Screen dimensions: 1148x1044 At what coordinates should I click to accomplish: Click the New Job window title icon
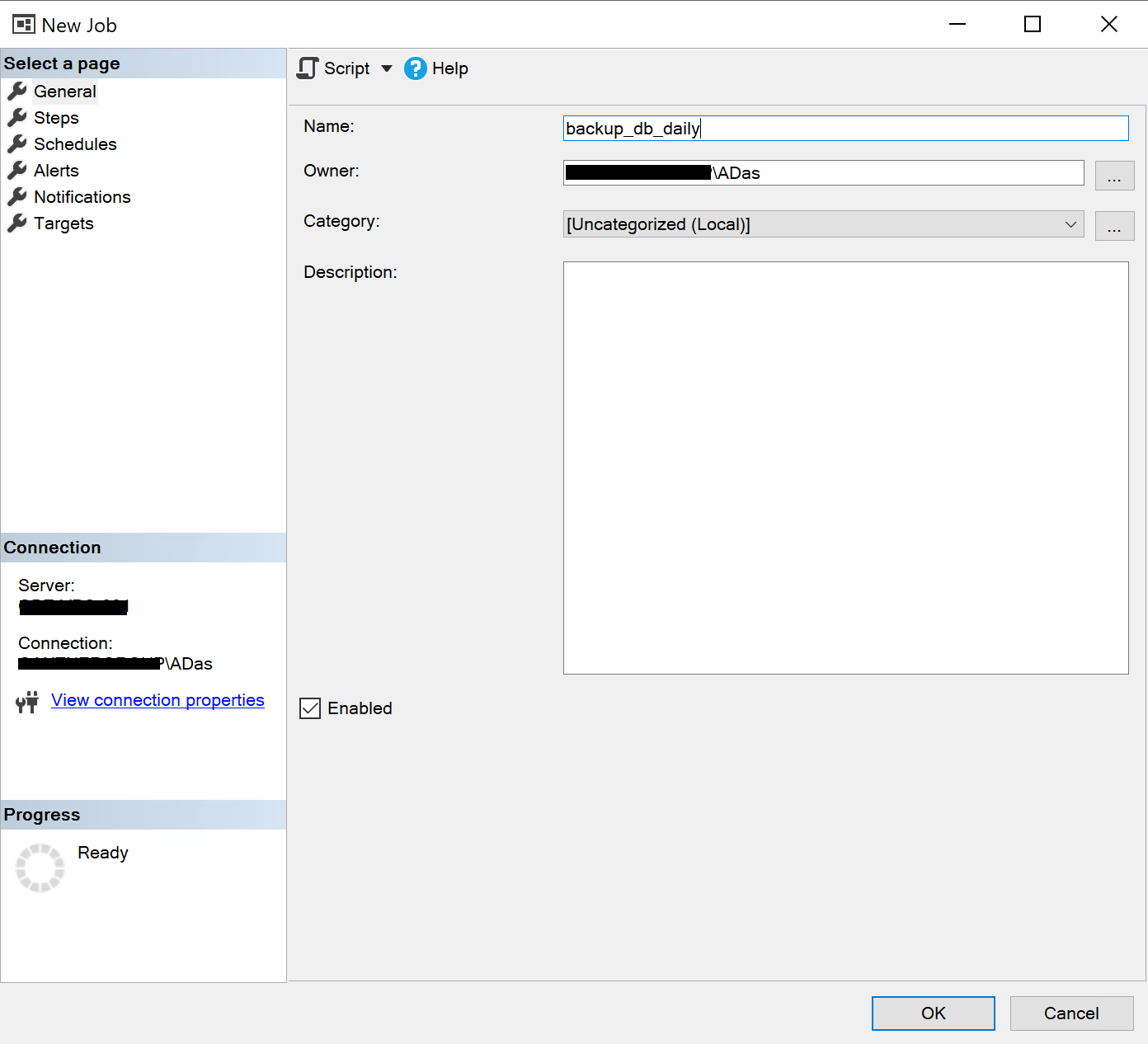[x=24, y=25]
